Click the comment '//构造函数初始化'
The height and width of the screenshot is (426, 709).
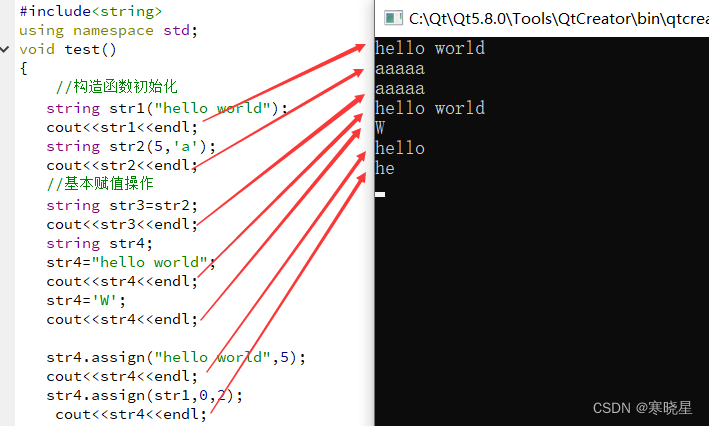click(x=117, y=86)
